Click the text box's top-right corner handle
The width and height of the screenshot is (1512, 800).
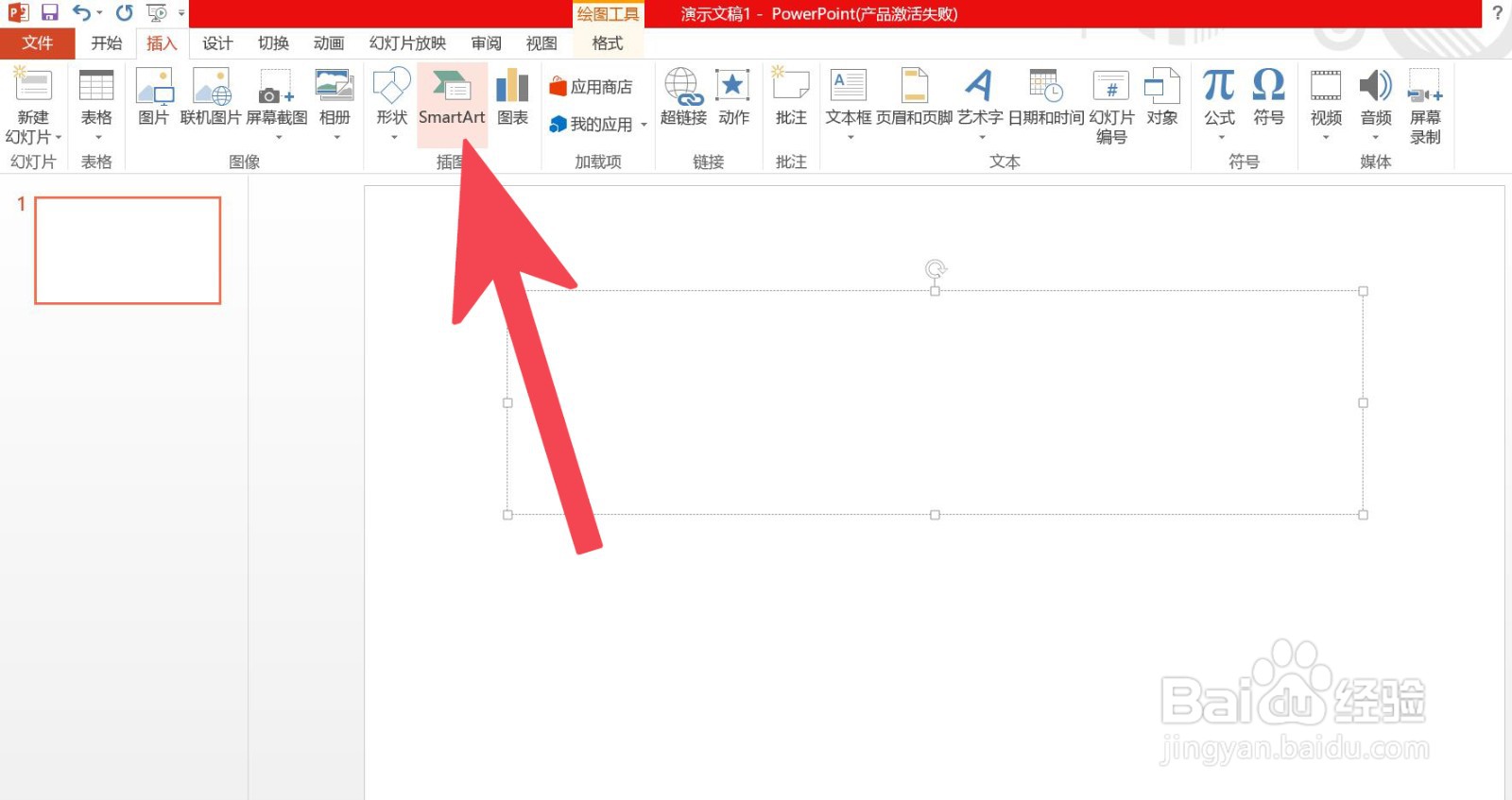point(1363,291)
